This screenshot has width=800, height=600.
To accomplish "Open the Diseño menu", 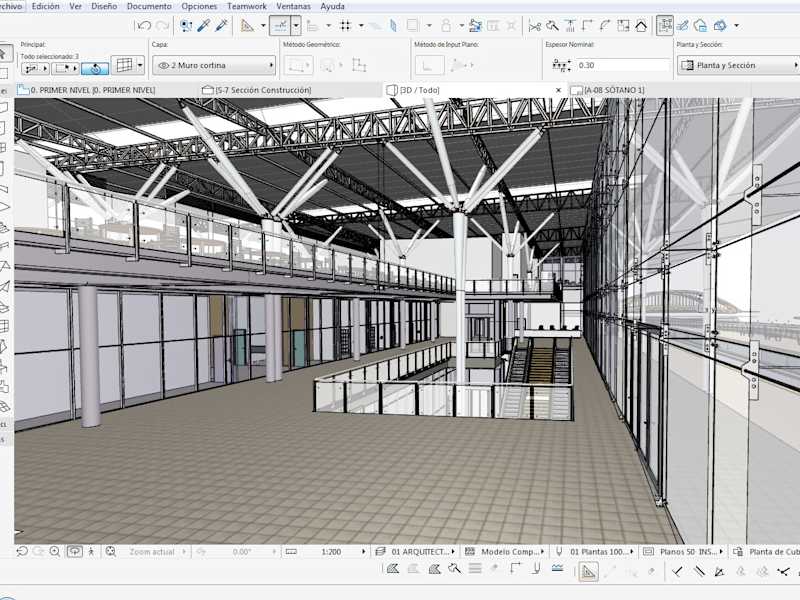I will (104, 6).
